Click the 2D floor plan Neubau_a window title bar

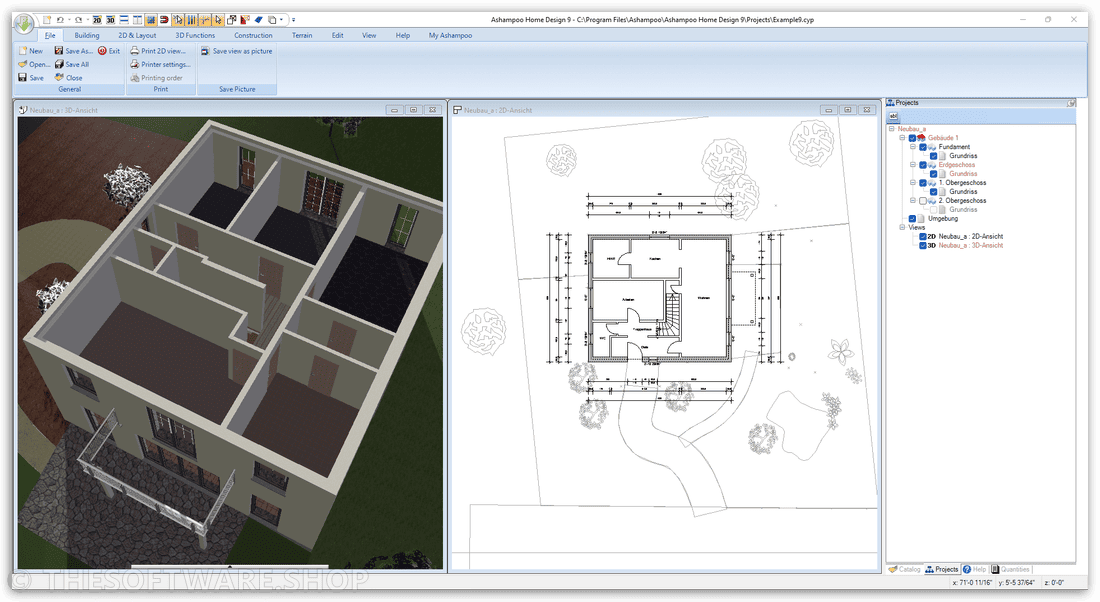666,110
